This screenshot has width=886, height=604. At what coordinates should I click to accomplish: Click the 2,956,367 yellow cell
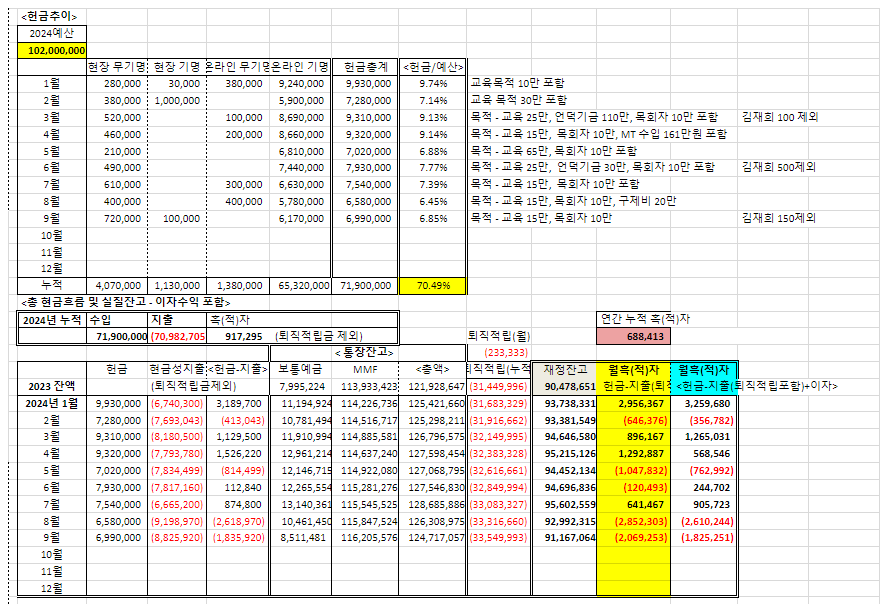pyautogui.click(x=633, y=403)
